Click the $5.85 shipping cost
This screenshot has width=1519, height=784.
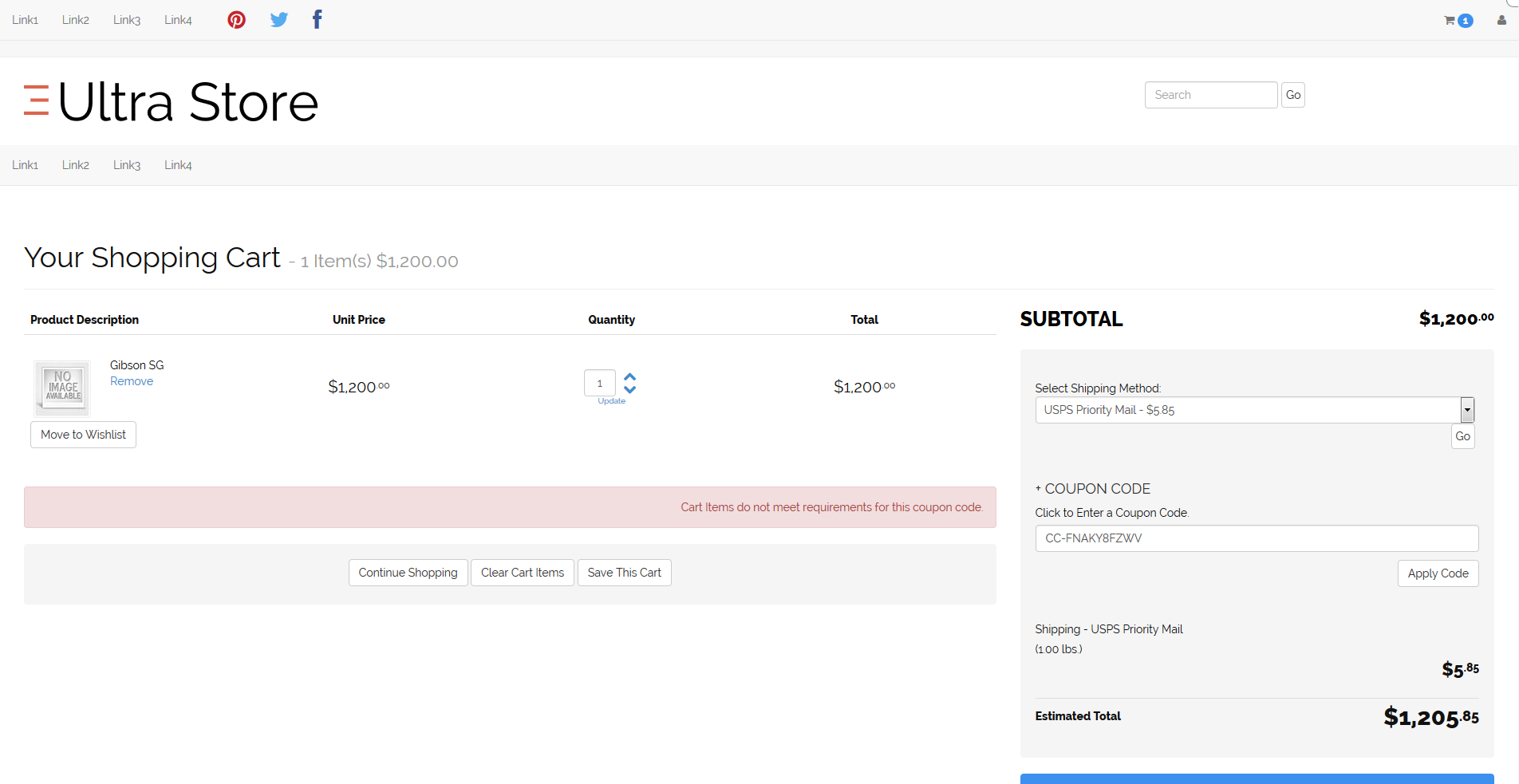point(1460,669)
